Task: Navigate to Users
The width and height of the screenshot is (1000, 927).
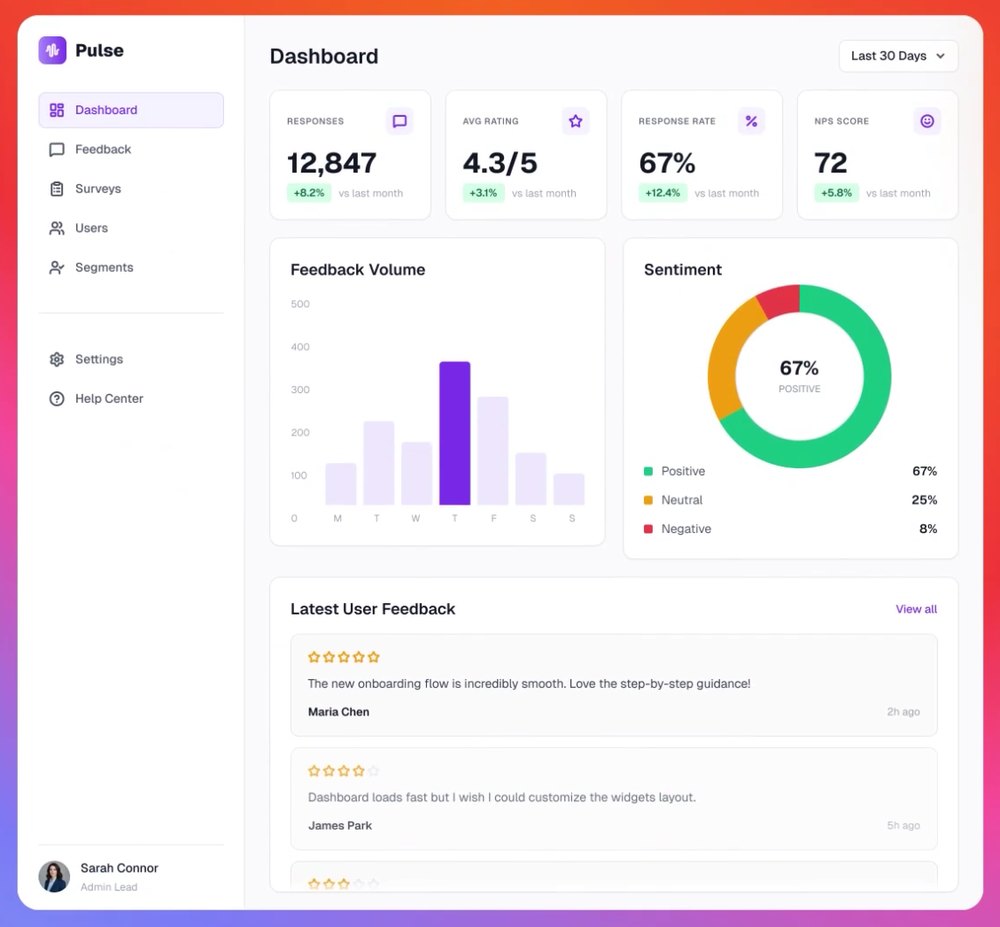Action: [x=131, y=228]
